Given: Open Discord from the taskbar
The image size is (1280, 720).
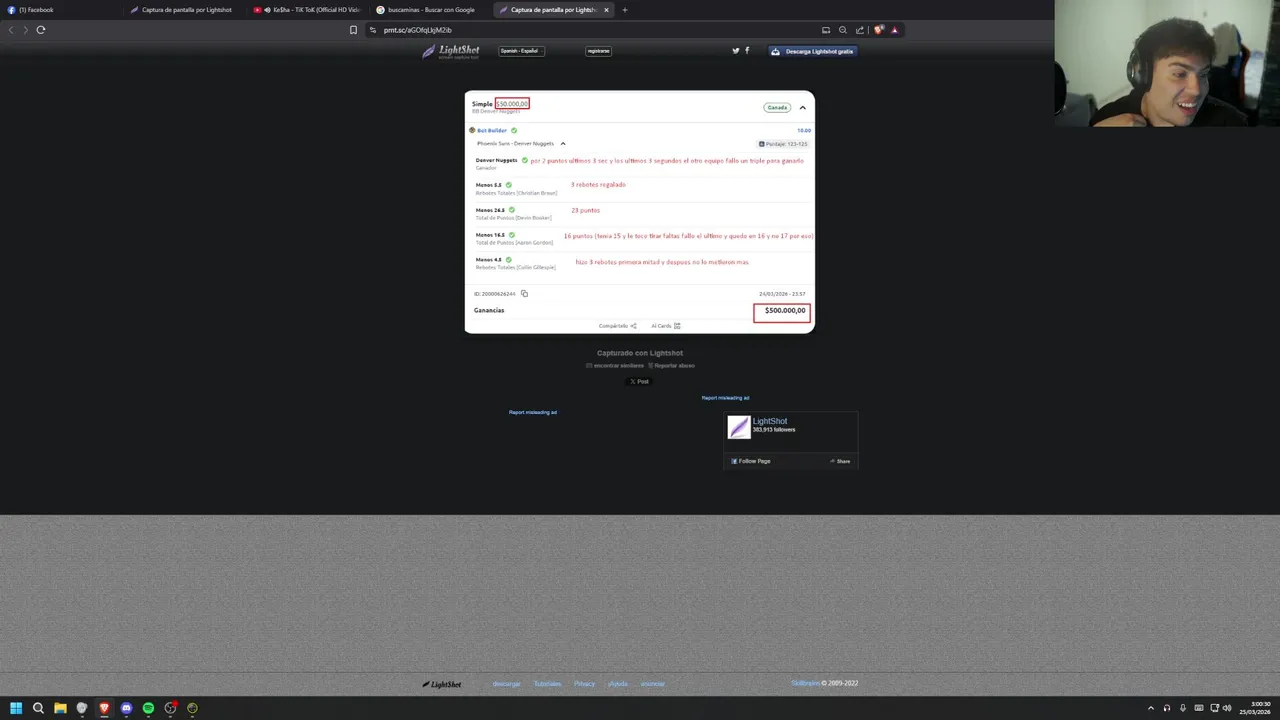Looking at the screenshot, I should (x=126, y=708).
